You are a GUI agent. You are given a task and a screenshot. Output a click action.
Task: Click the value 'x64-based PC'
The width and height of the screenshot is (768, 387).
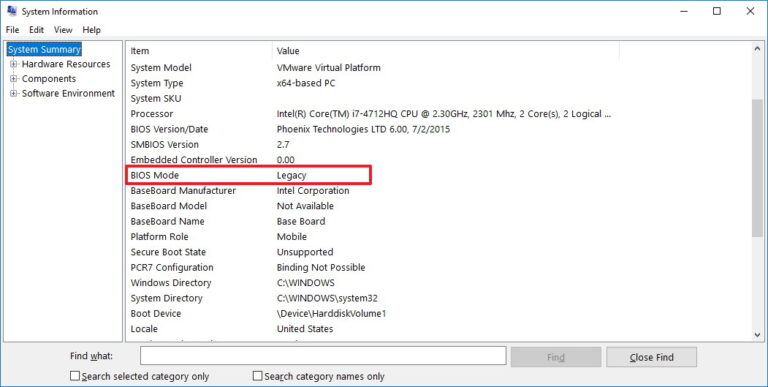pyautogui.click(x=306, y=83)
